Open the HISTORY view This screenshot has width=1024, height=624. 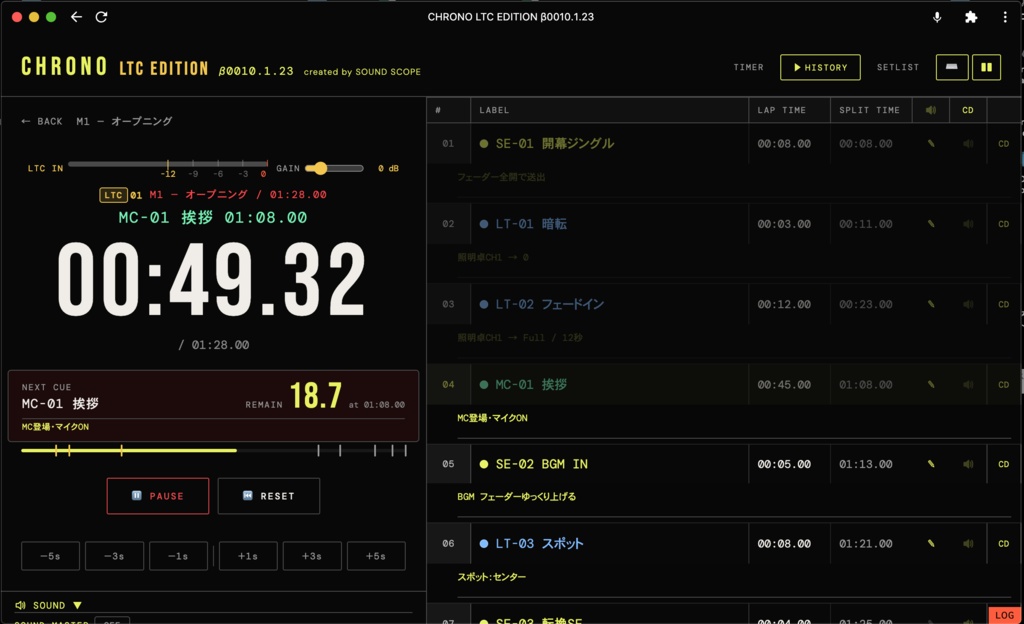pyautogui.click(x=820, y=67)
